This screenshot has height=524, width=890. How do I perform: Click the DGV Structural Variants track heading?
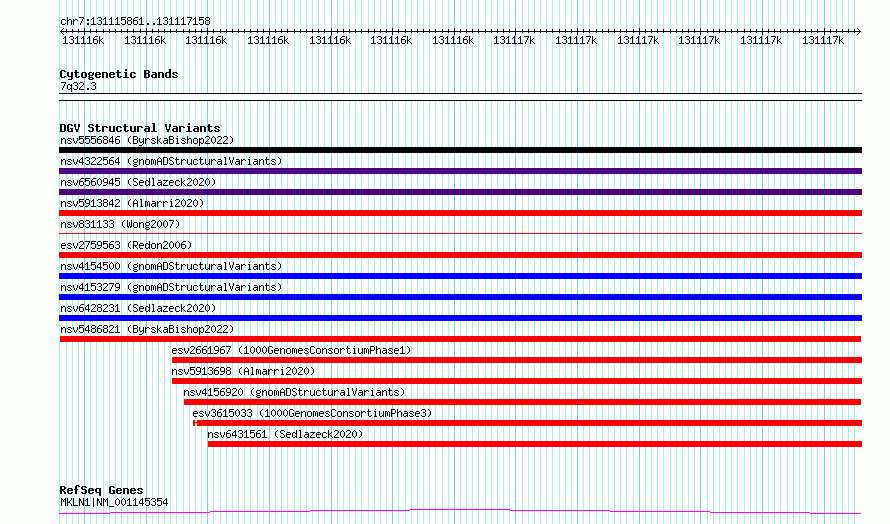click(140, 128)
